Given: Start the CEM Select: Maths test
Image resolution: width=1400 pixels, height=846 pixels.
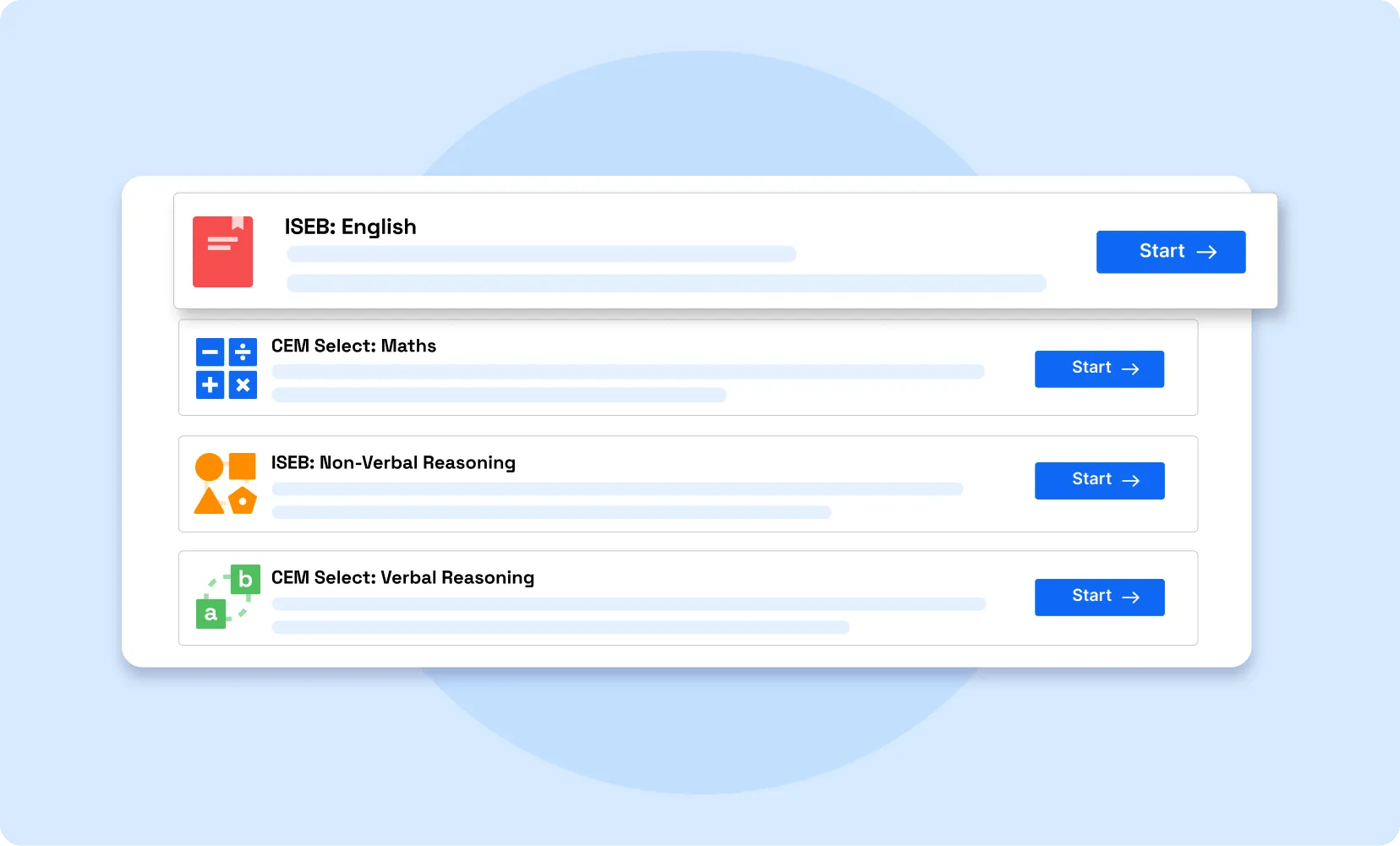Looking at the screenshot, I should point(1099,368).
